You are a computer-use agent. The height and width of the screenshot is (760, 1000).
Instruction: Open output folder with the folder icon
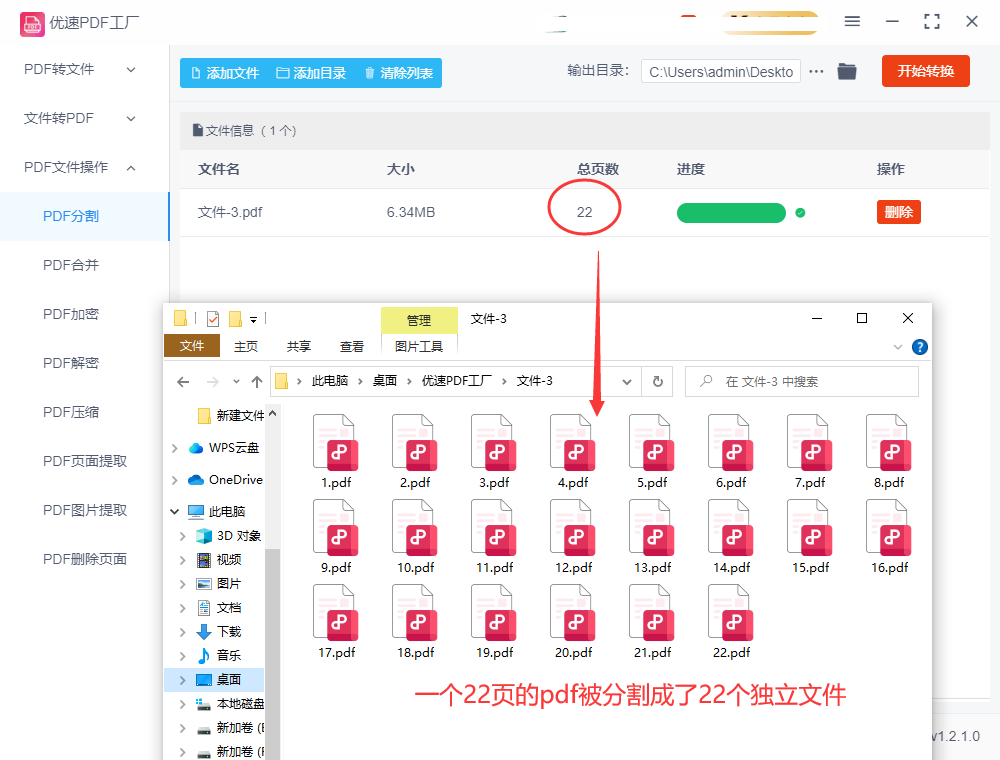(847, 71)
